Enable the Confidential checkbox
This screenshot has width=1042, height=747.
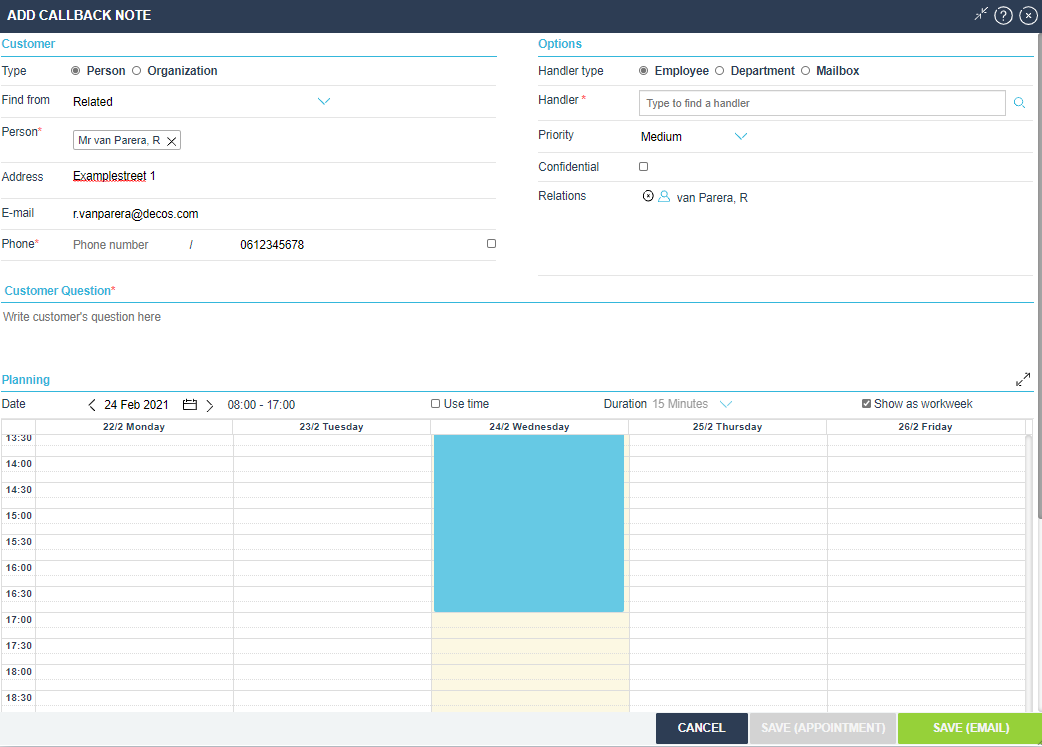coord(643,167)
